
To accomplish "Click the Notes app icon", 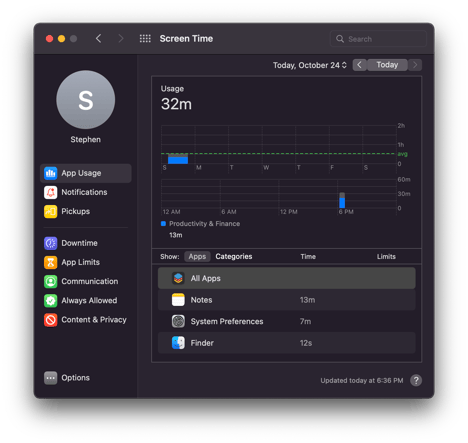I will pyautogui.click(x=178, y=300).
